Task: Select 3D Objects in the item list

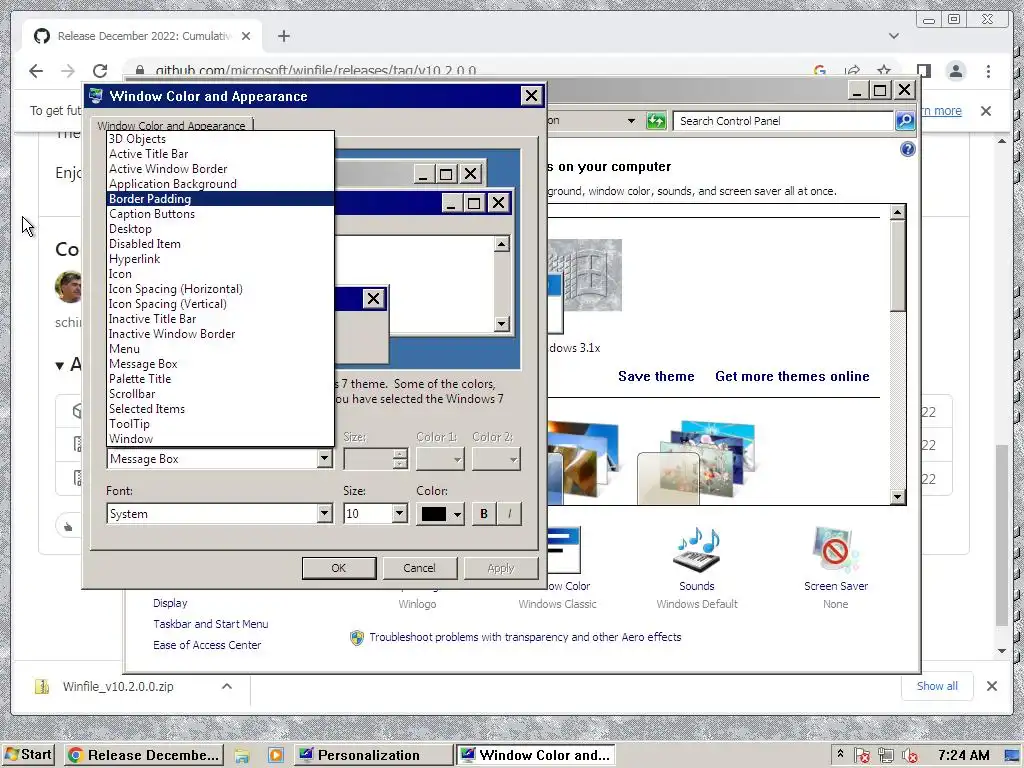Action: click(x=220, y=138)
